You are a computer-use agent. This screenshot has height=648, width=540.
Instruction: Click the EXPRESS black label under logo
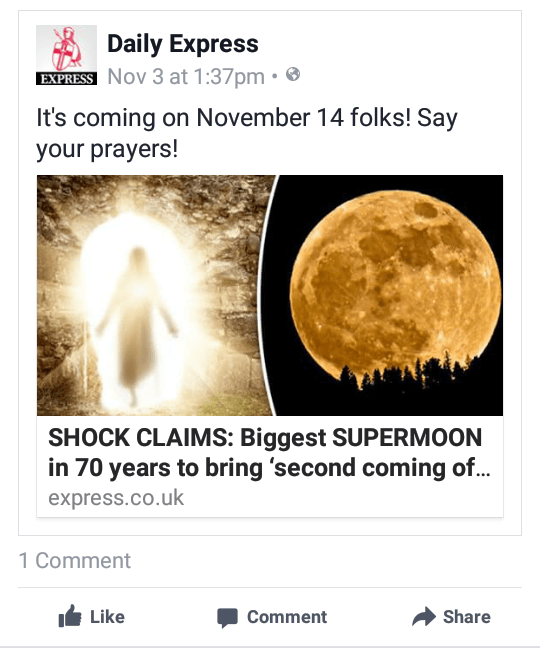click(66, 79)
